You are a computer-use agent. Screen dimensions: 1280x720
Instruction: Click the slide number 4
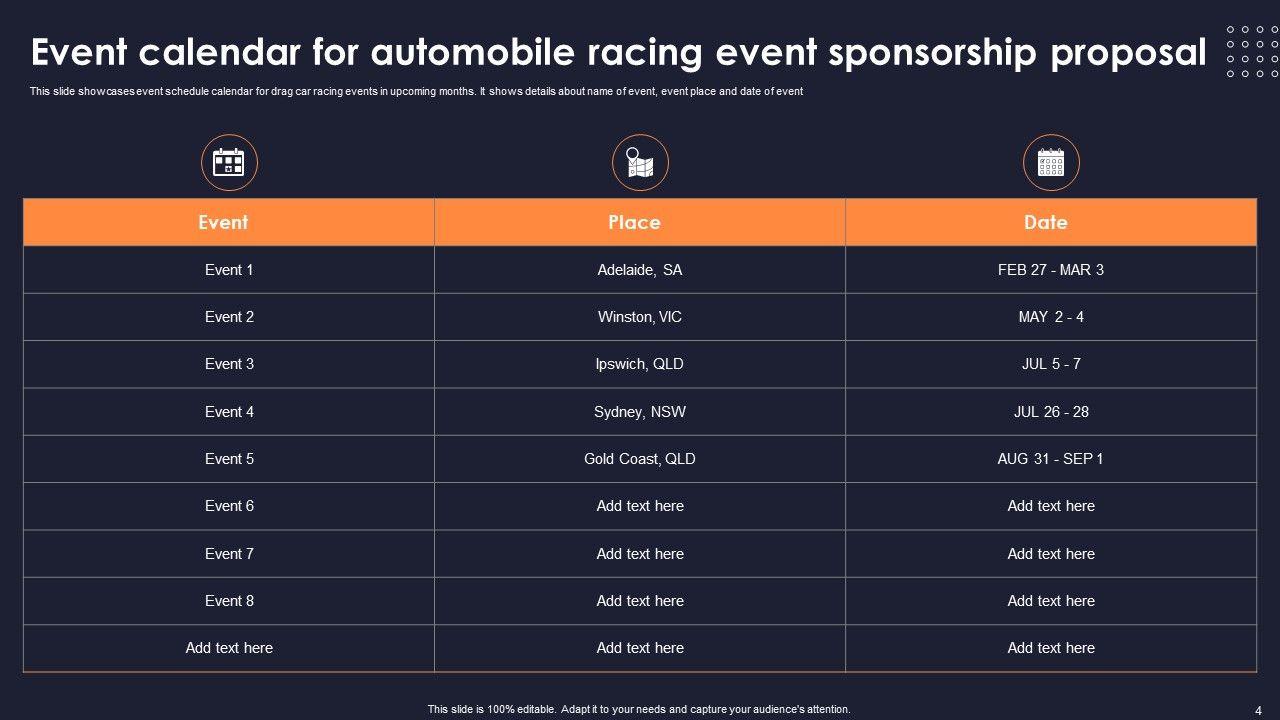tap(1258, 710)
